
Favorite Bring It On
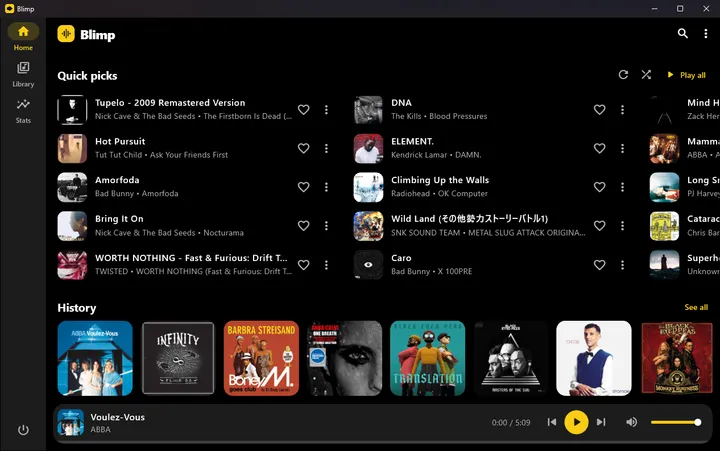click(x=304, y=226)
